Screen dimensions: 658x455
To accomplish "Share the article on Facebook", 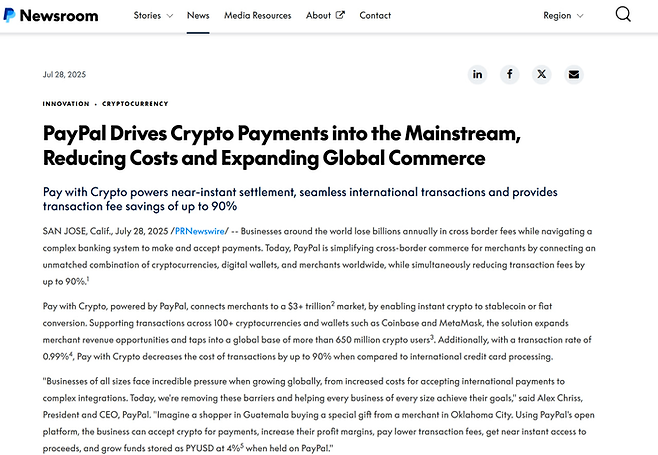I will click(509, 74).
